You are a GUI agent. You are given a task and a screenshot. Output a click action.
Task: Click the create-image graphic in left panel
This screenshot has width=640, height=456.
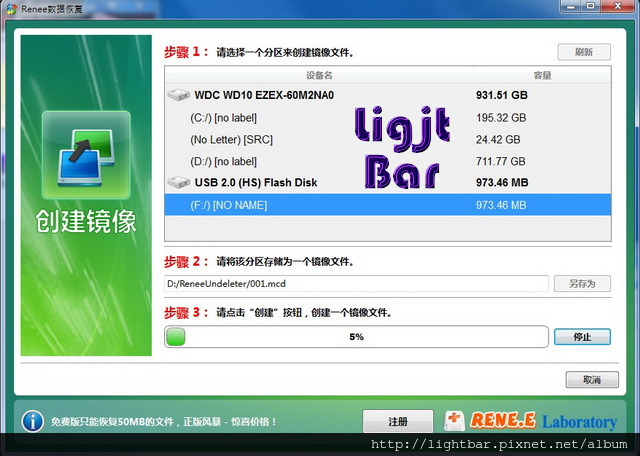pos(86,155)
